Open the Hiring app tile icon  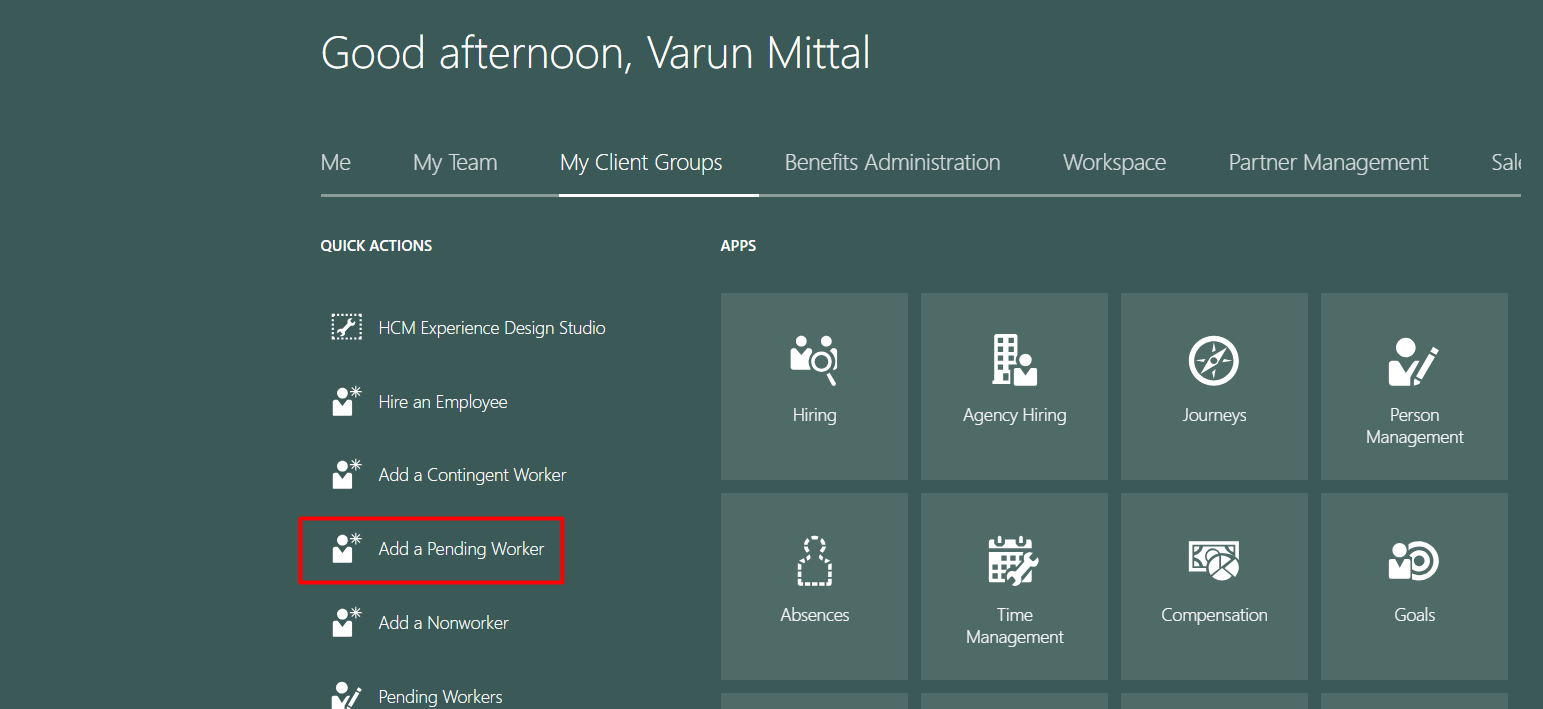click(x=814, y=361)
